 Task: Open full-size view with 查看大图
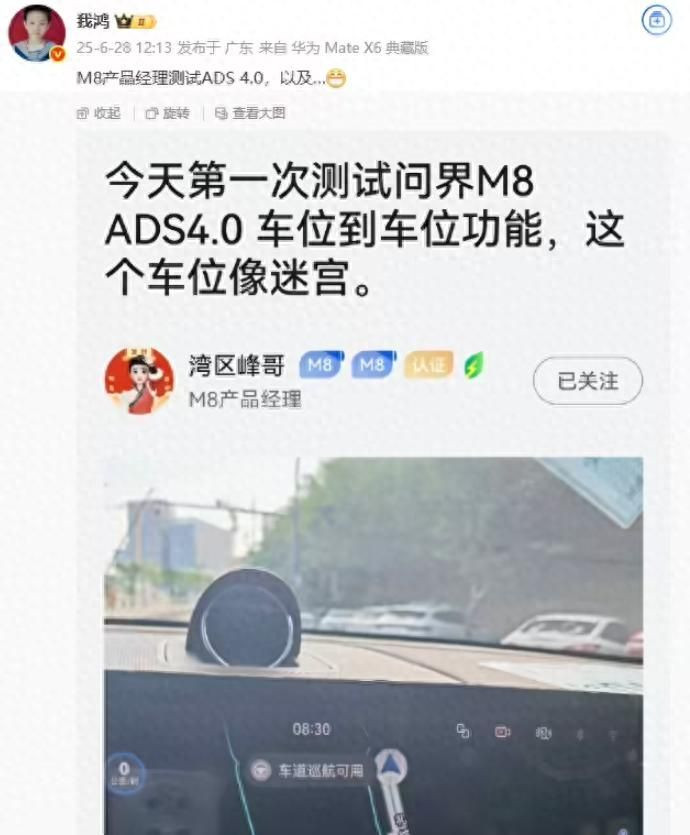point(250,113)
